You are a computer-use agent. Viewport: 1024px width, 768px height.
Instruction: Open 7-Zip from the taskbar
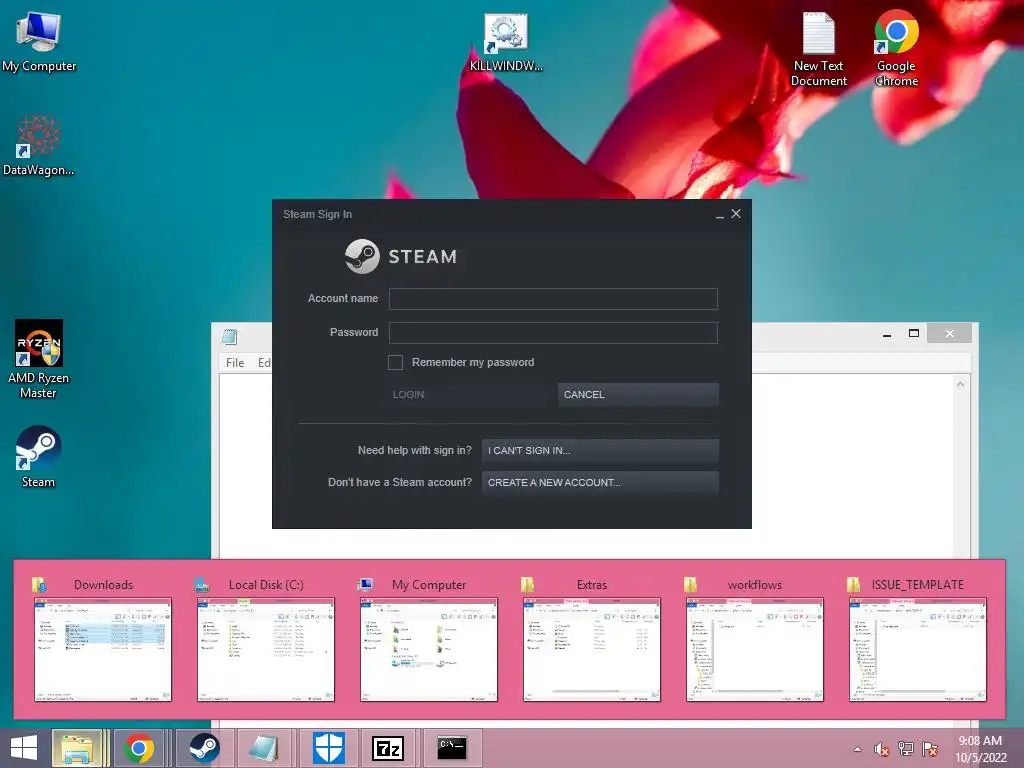coord(388,748)
